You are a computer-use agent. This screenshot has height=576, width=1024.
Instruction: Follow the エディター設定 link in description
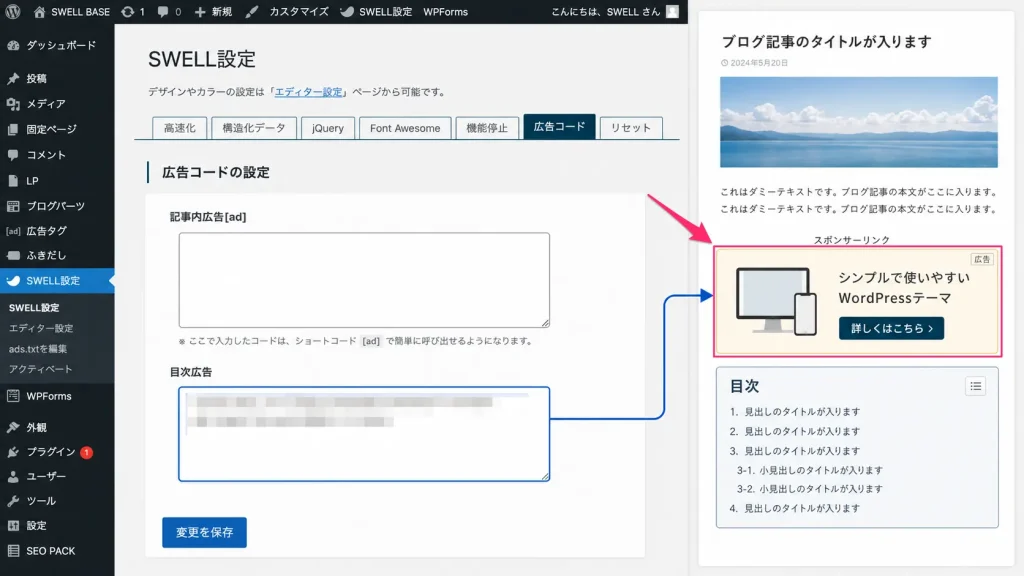click(x=308, y=92)
